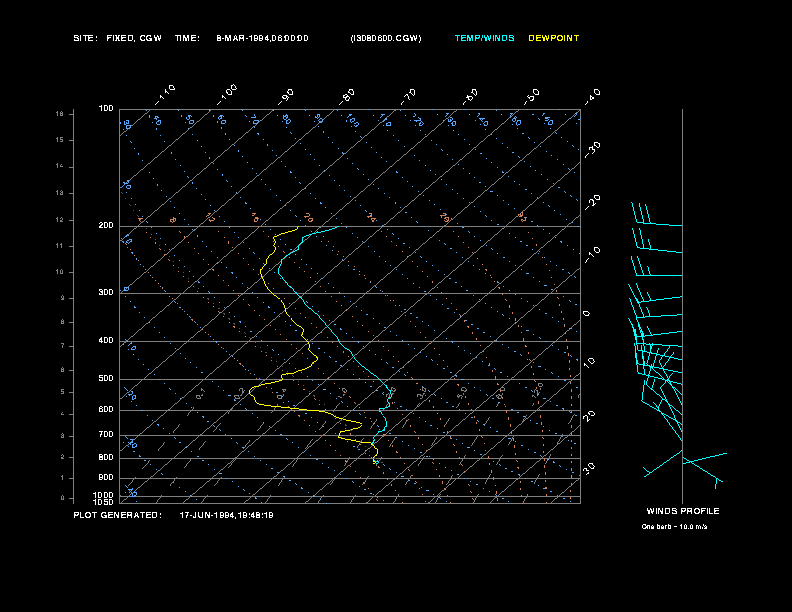
Task: Click the -70 temperature axis label
Action: [x=409, y=97]
